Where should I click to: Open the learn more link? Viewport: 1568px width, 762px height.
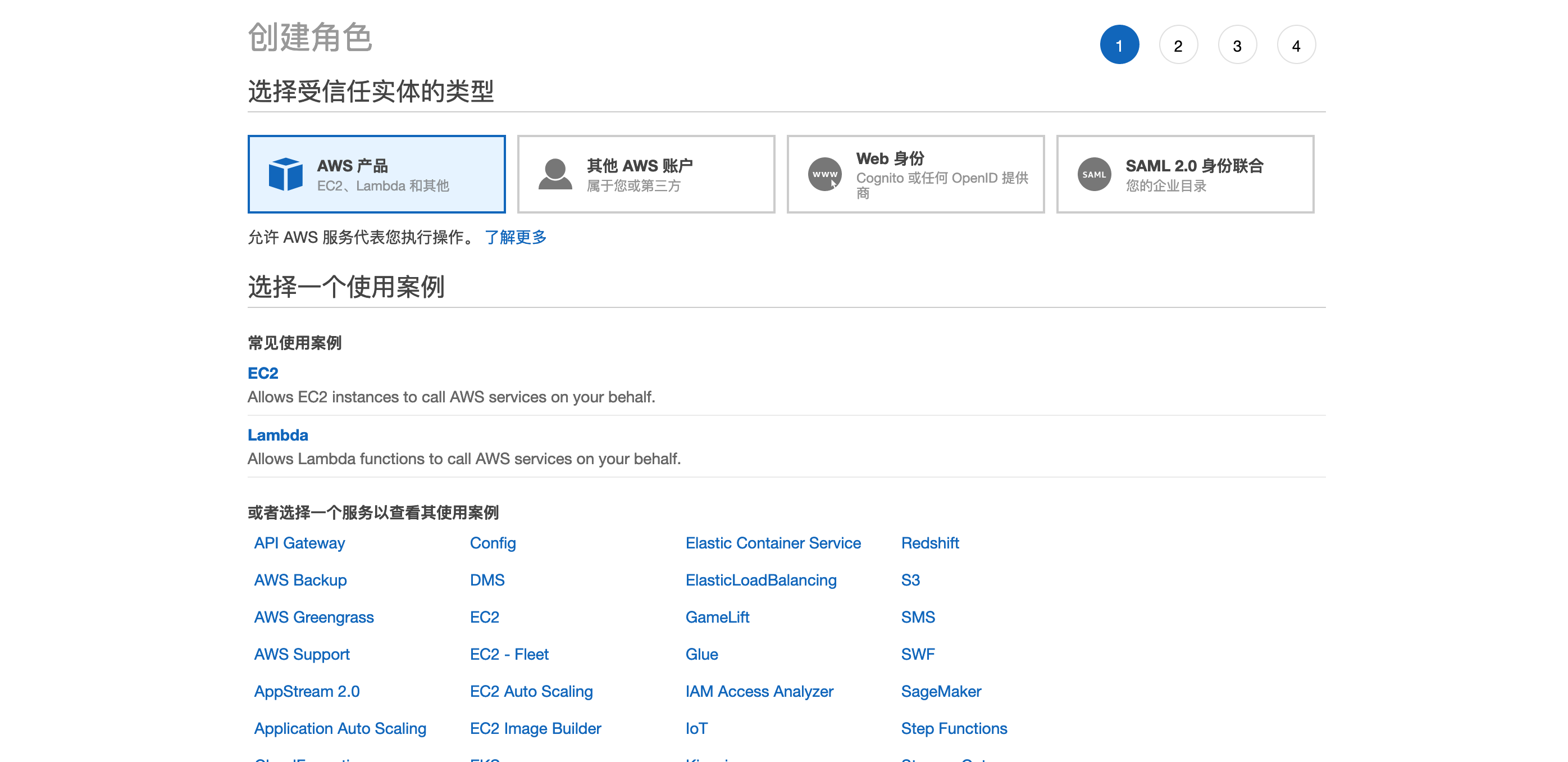click(x=515, y=238)
